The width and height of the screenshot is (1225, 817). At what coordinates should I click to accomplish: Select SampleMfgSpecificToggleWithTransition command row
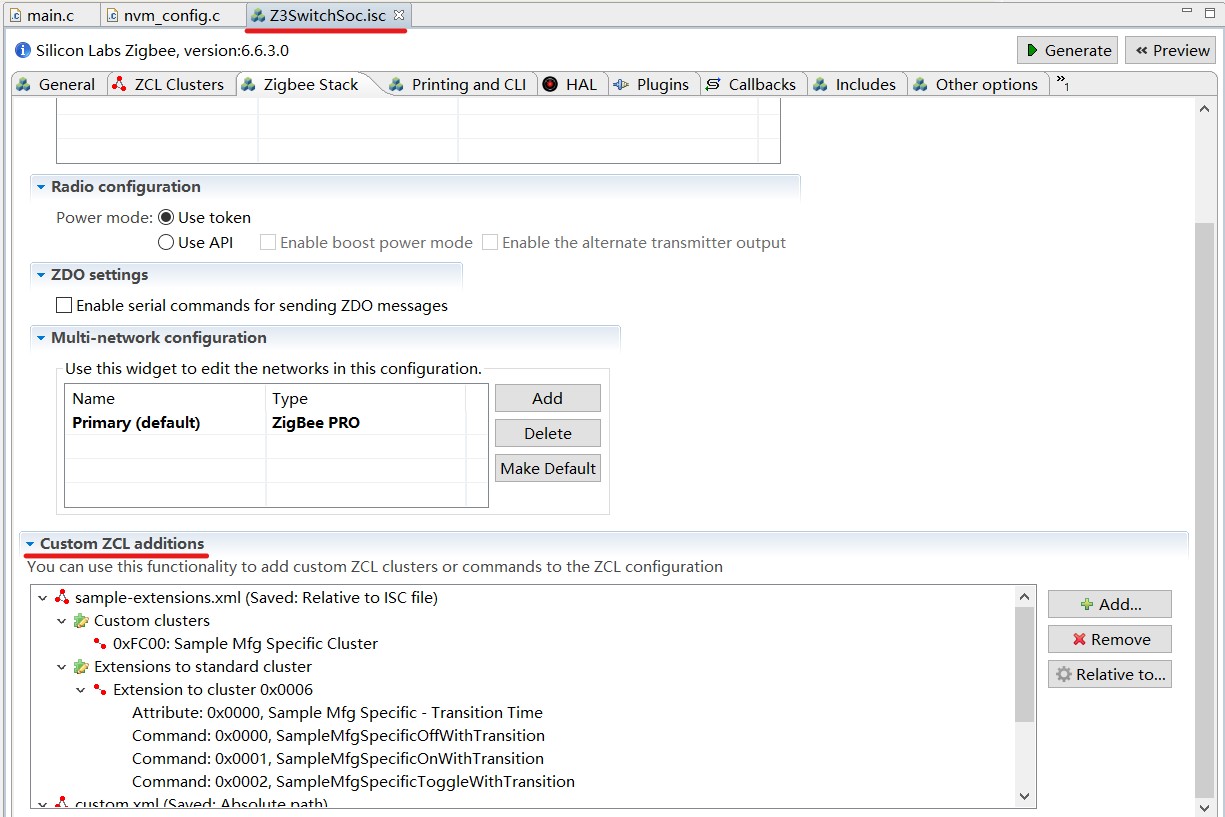(353, 782)
